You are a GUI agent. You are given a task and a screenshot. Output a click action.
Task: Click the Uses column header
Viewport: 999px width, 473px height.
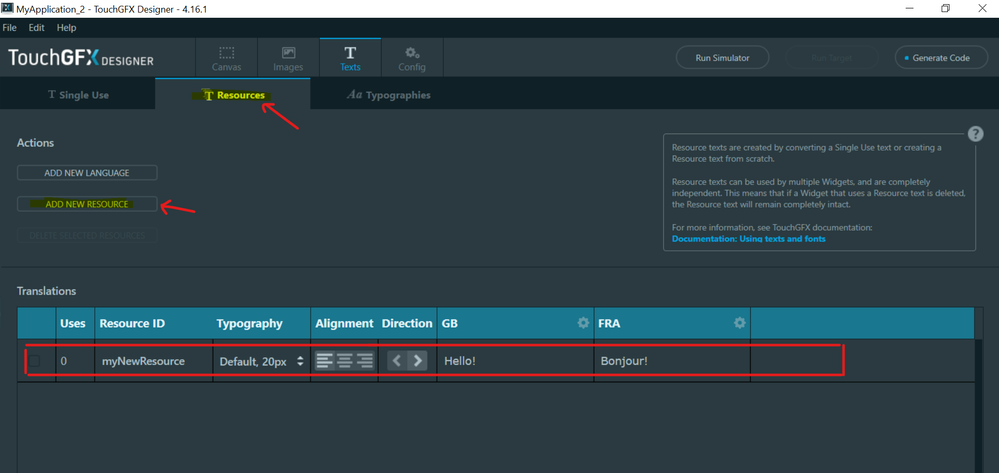(x=73, y=323)
